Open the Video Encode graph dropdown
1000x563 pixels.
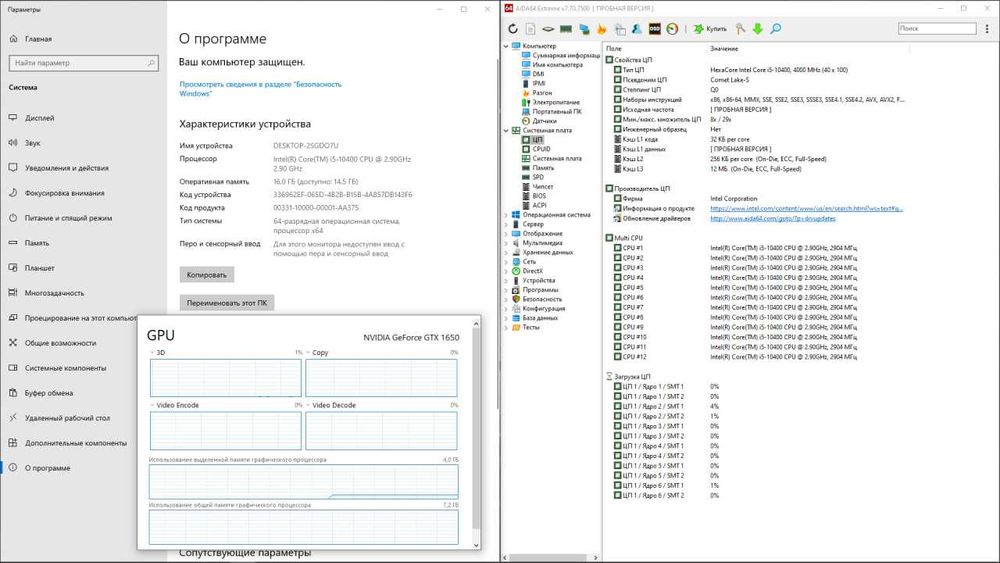coord(152,406)
